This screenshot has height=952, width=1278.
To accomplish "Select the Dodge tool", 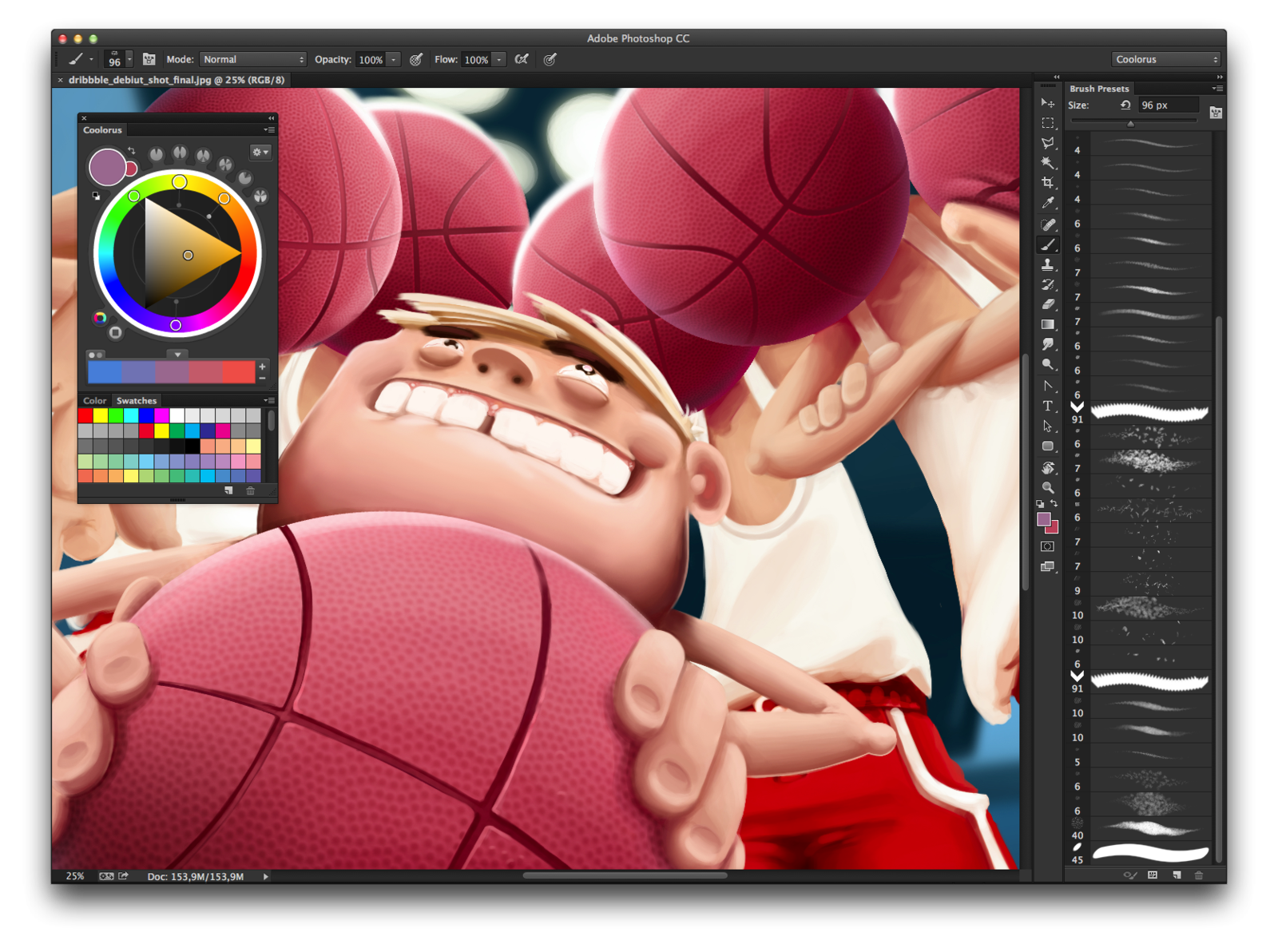I will [1047, 364].
